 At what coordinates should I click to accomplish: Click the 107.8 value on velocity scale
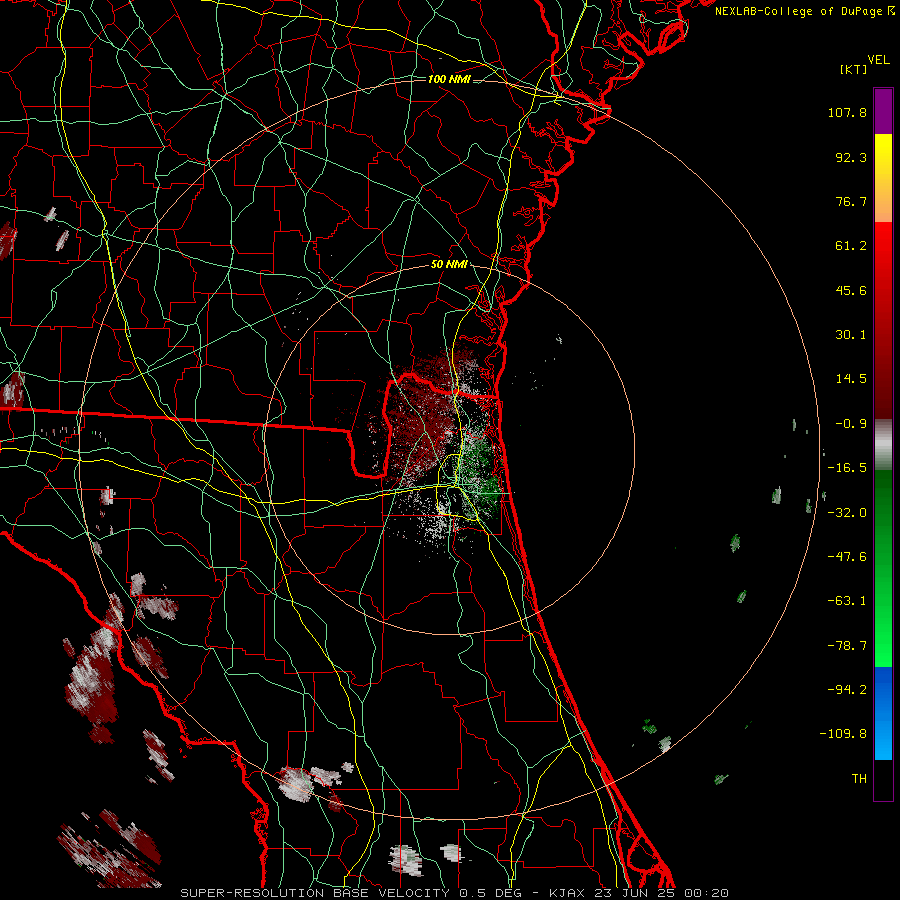(x=847, y=112)
